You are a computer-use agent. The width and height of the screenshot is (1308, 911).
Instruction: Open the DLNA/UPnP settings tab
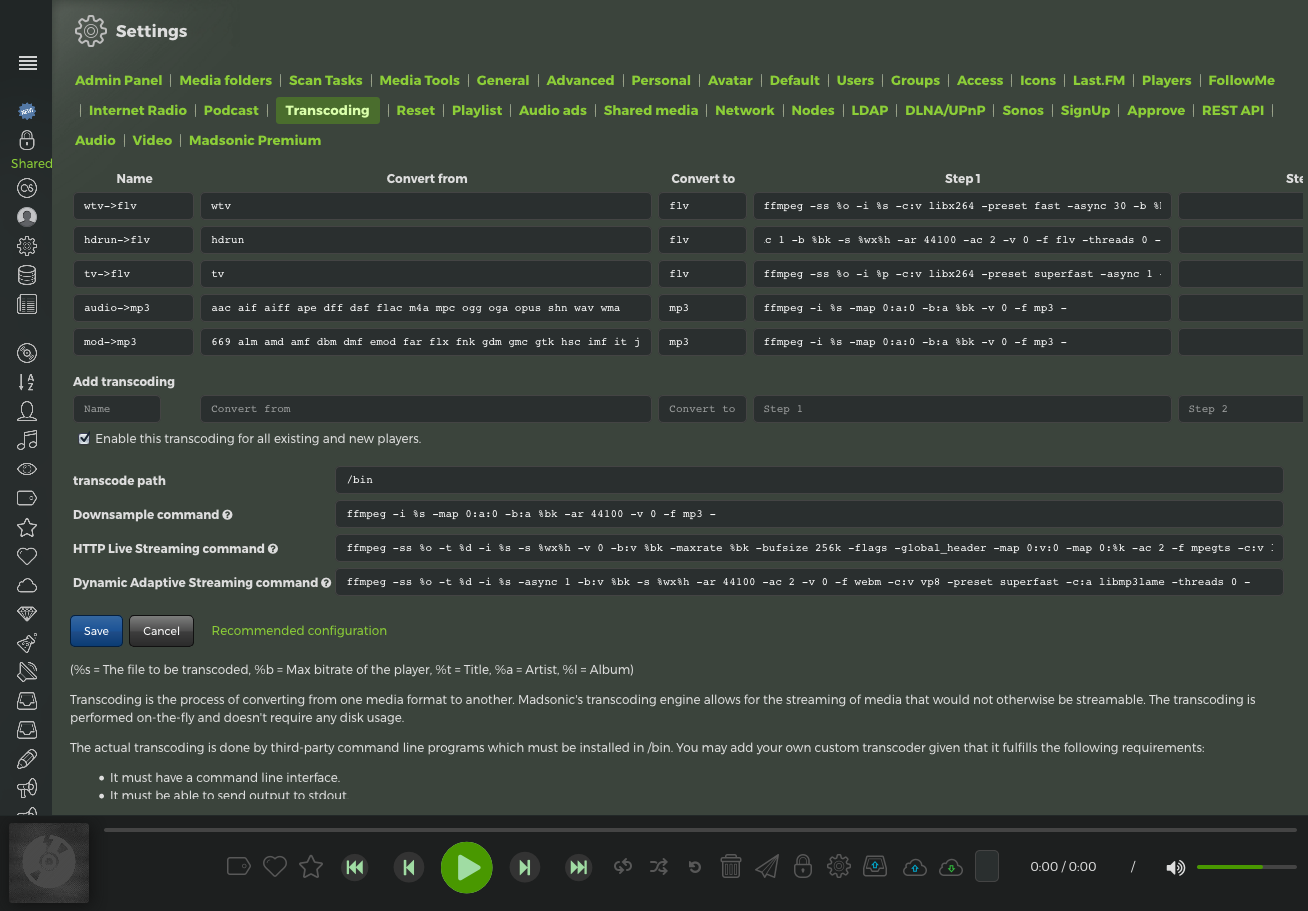945,110
